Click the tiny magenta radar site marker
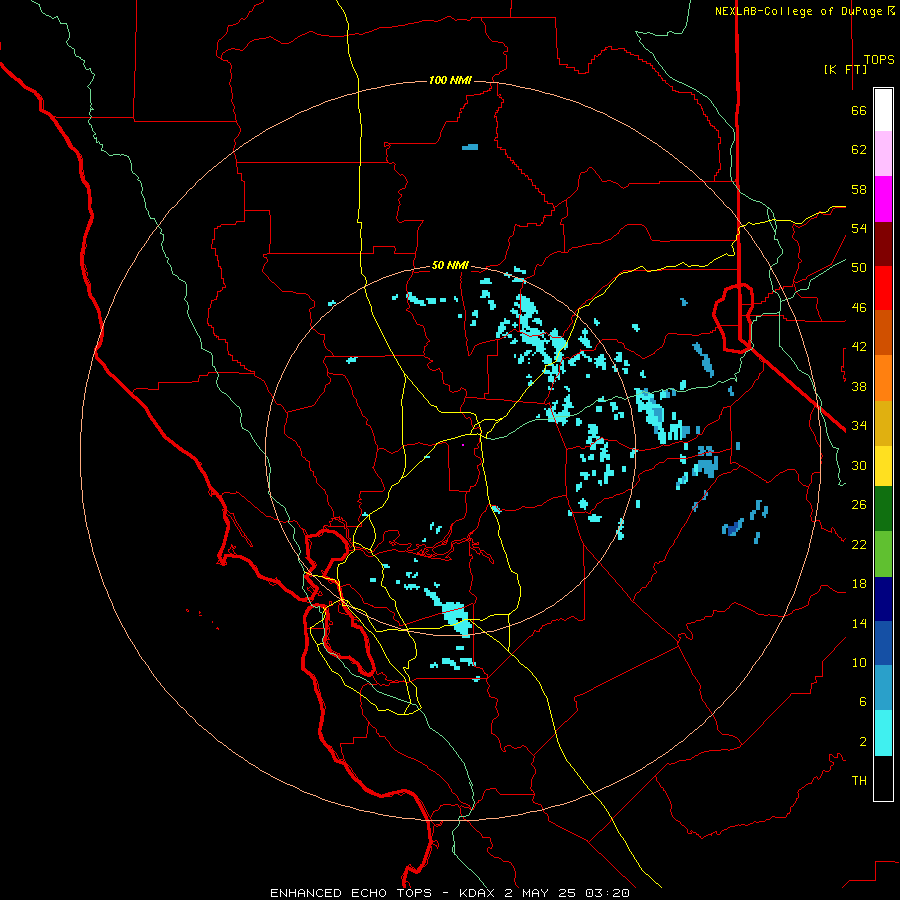 pos(463,445)
